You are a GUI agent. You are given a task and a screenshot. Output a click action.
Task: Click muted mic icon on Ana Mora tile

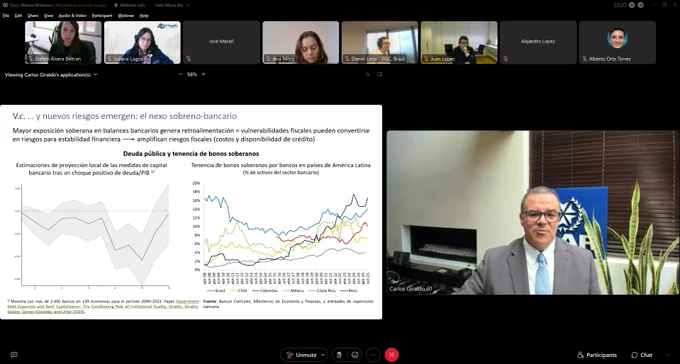pos(268,59)
